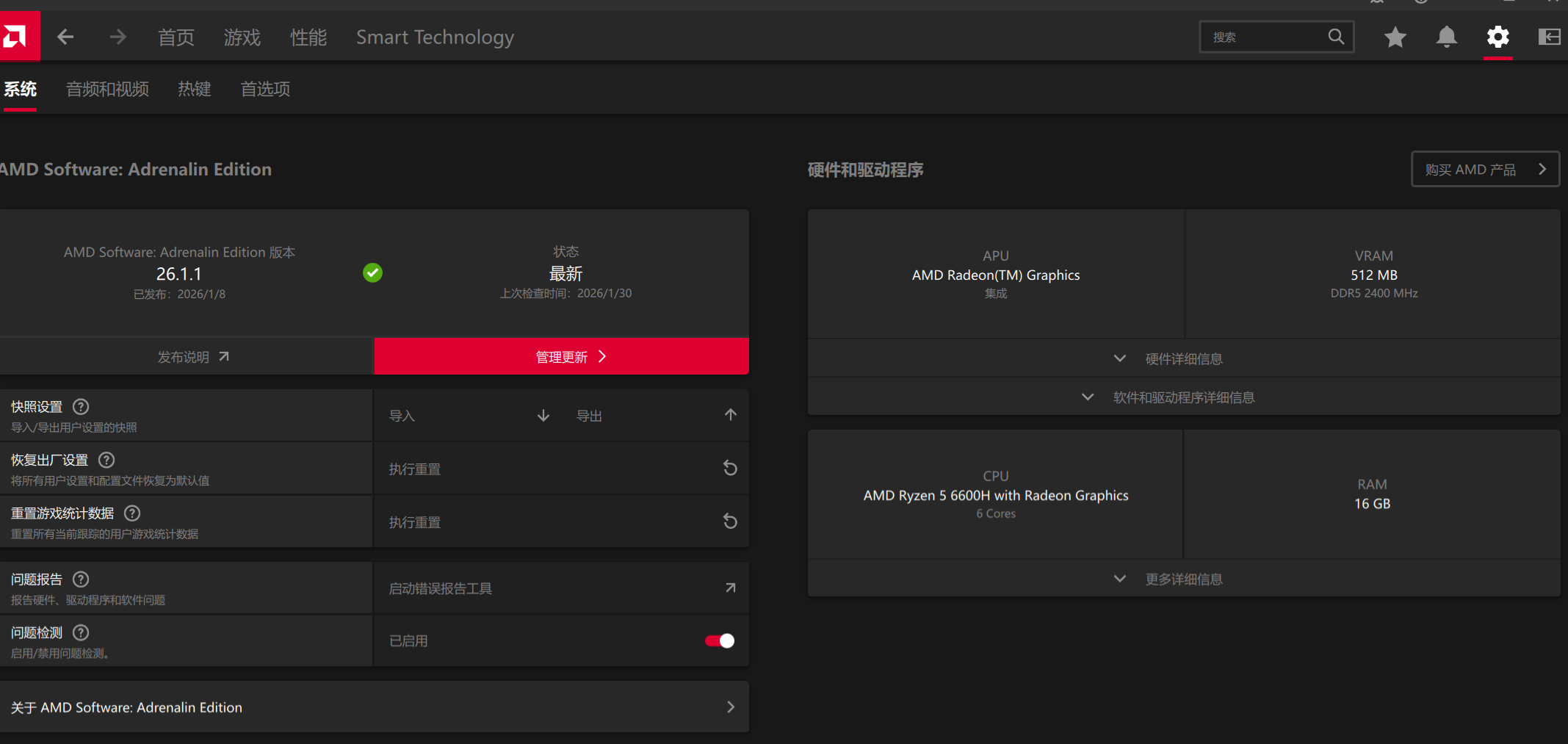Open the 首页 menu
The width and height of the screenshot is (1568, 744).
coord(176,37)
